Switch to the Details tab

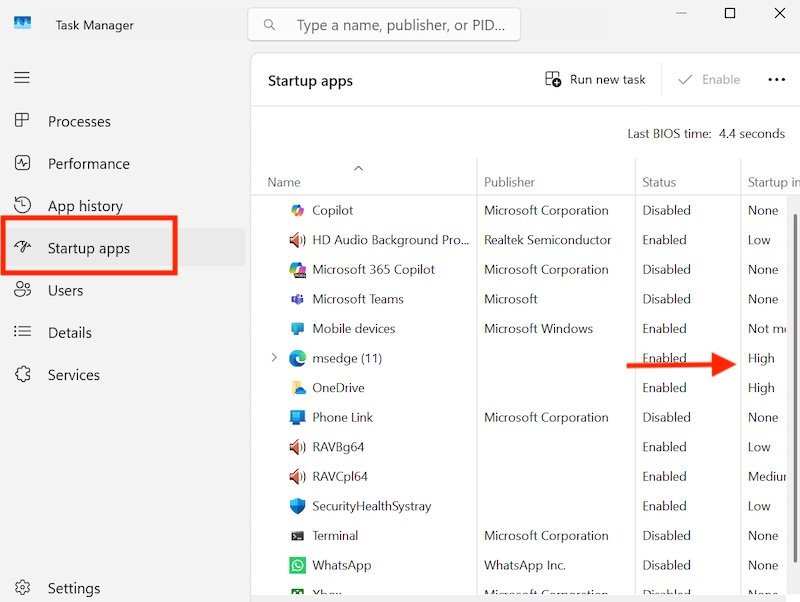click(69, 332)
